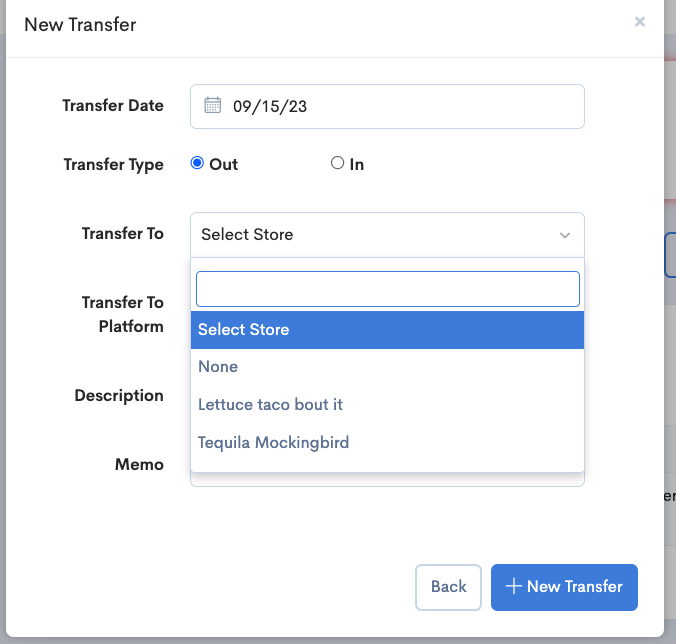The image size is (676, 644).
Task: Click the Out label text
Action: (224, 164)
